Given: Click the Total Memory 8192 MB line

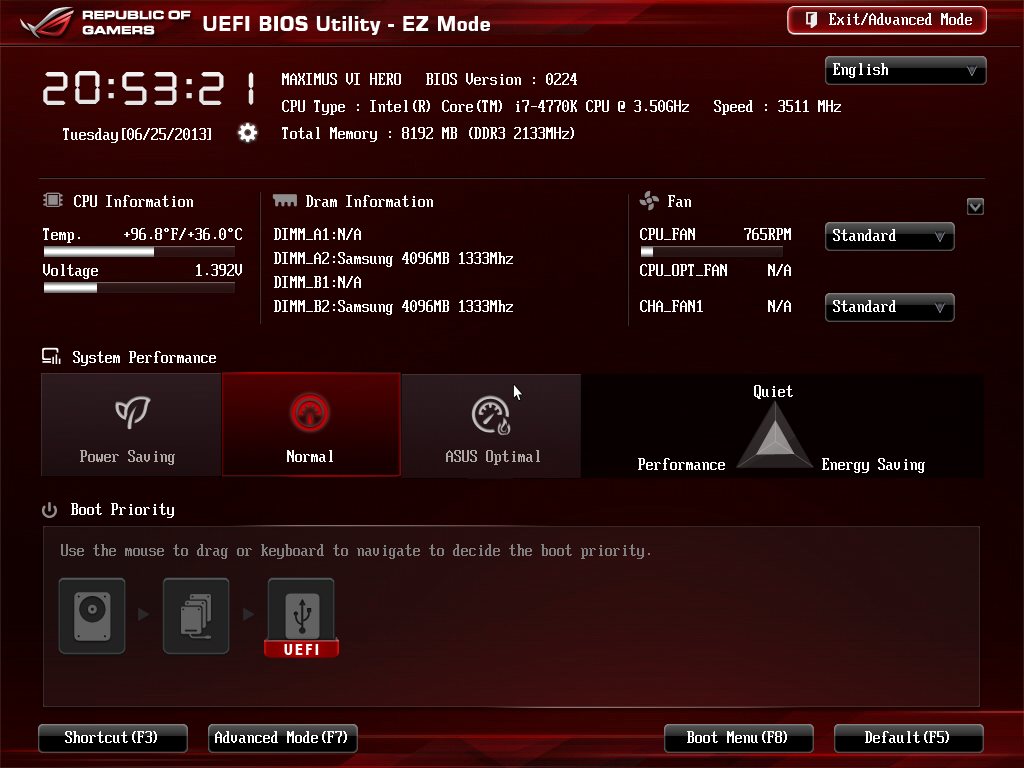Looking at the screenshot, I should click(428, 133).
